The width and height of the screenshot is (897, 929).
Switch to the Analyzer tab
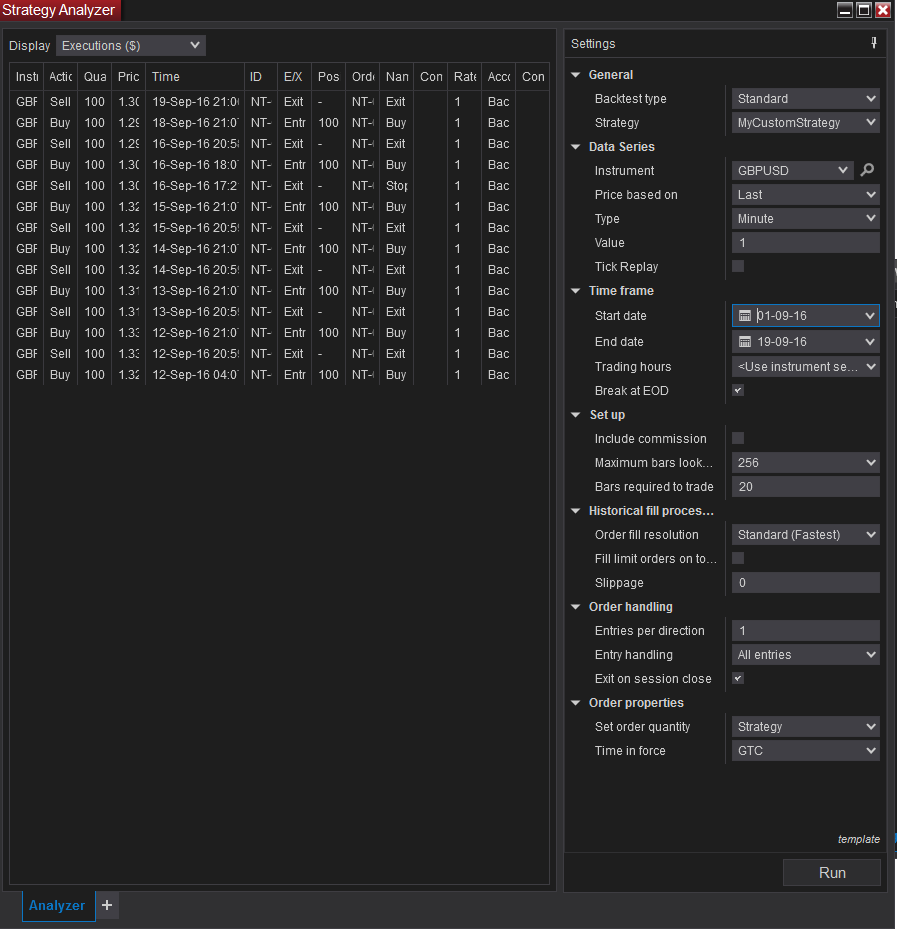tap(57, 905)
